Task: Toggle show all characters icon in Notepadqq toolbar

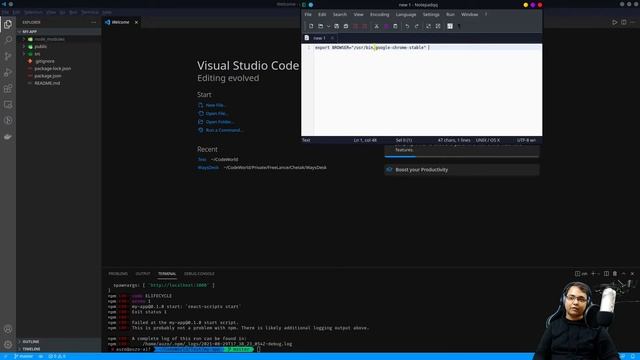Action: [x=459, y=26]
